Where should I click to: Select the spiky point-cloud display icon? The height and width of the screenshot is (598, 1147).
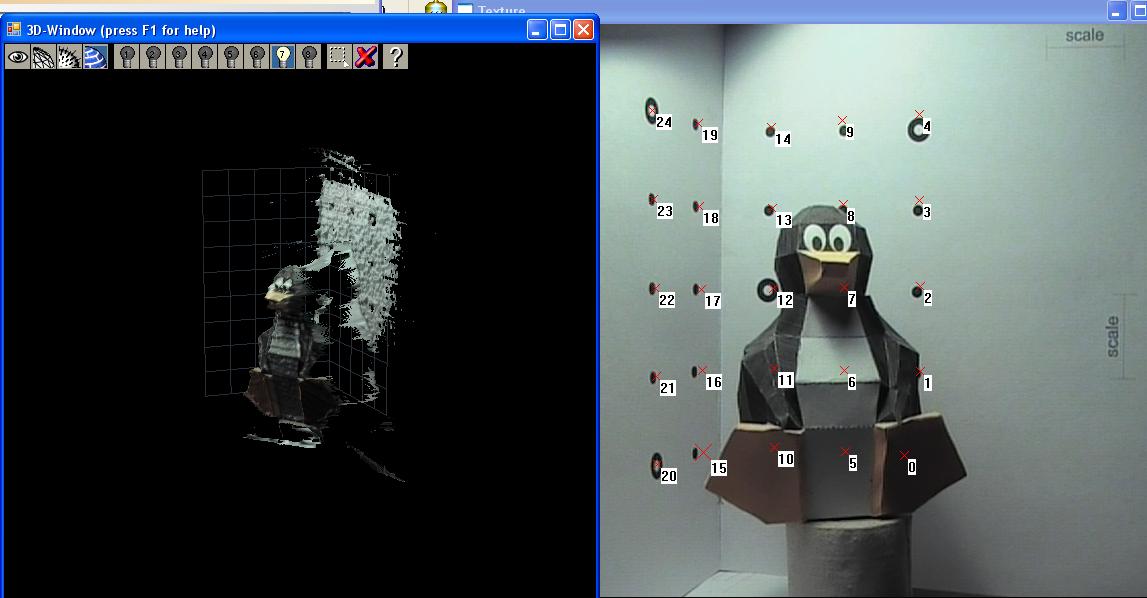tap(69, 56)
